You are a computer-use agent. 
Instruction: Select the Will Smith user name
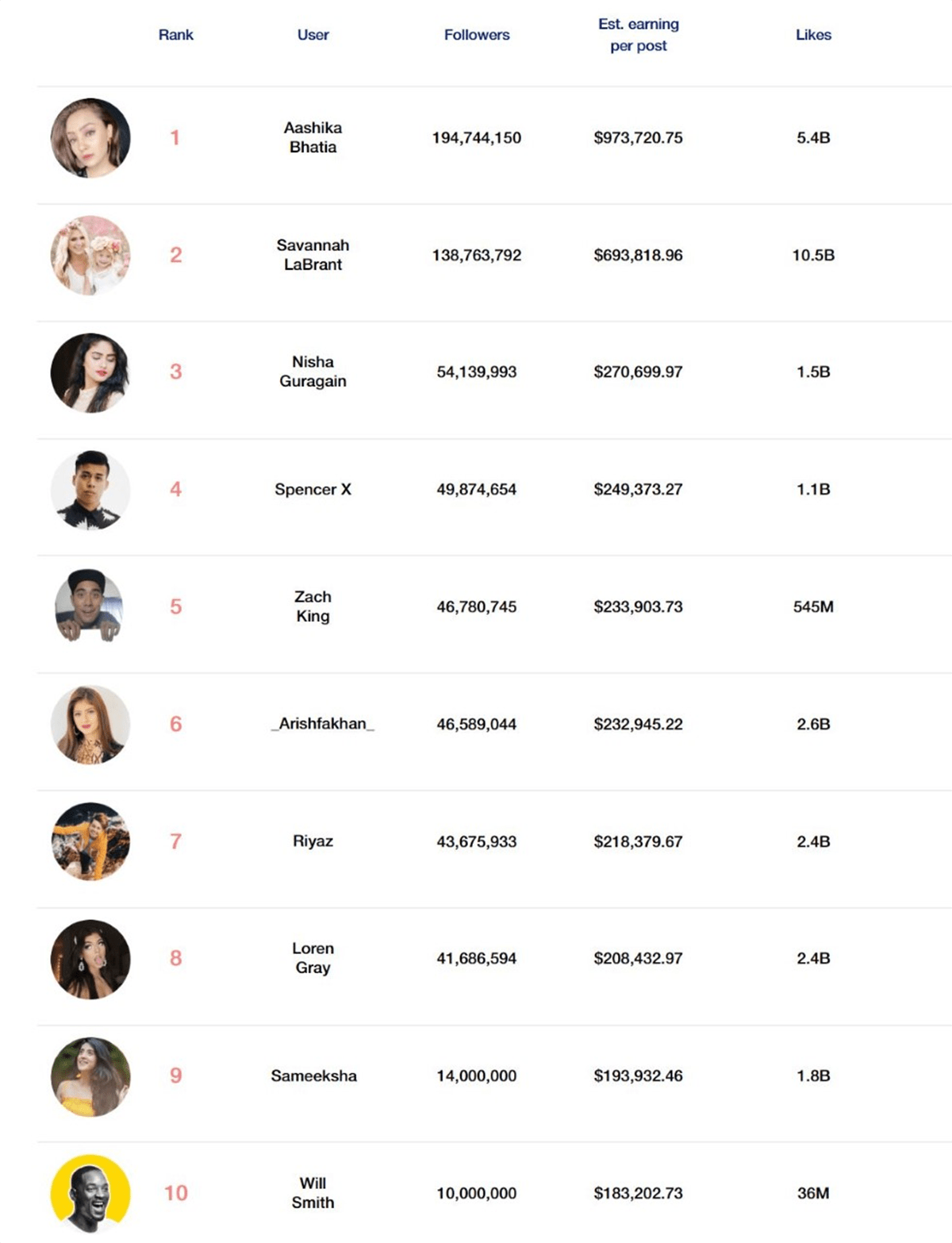click(313, 1193)
